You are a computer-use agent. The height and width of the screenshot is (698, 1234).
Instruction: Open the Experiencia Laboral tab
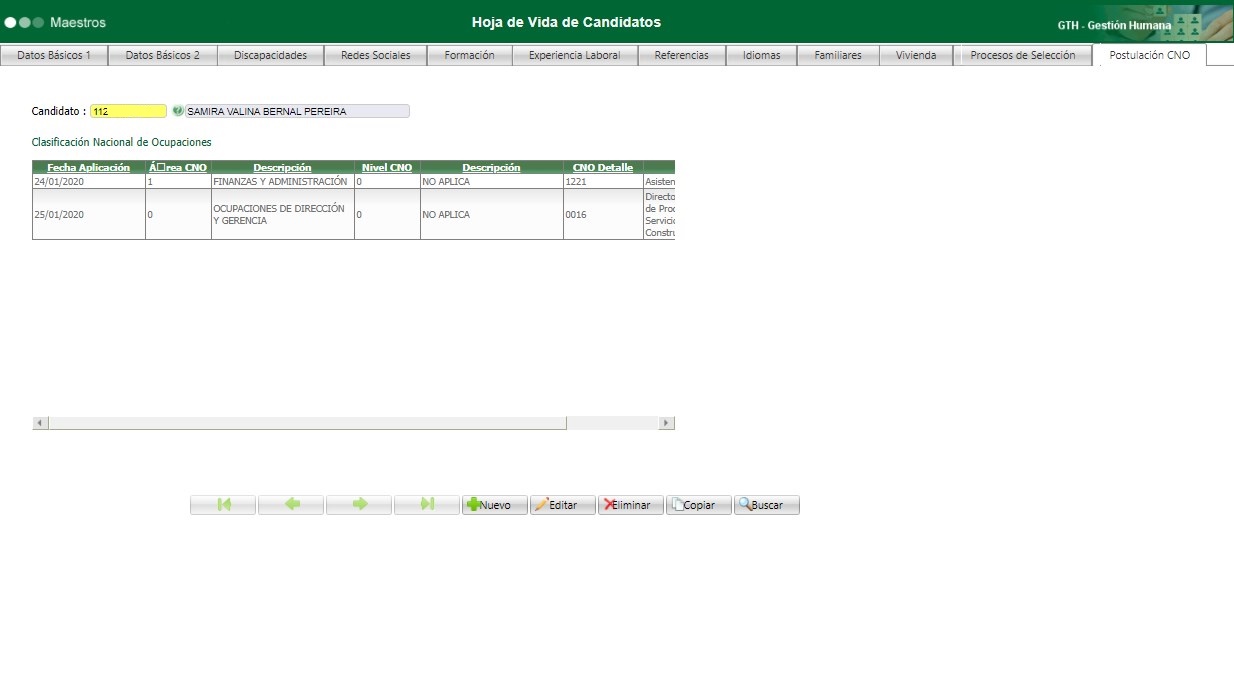coord(575,56)
